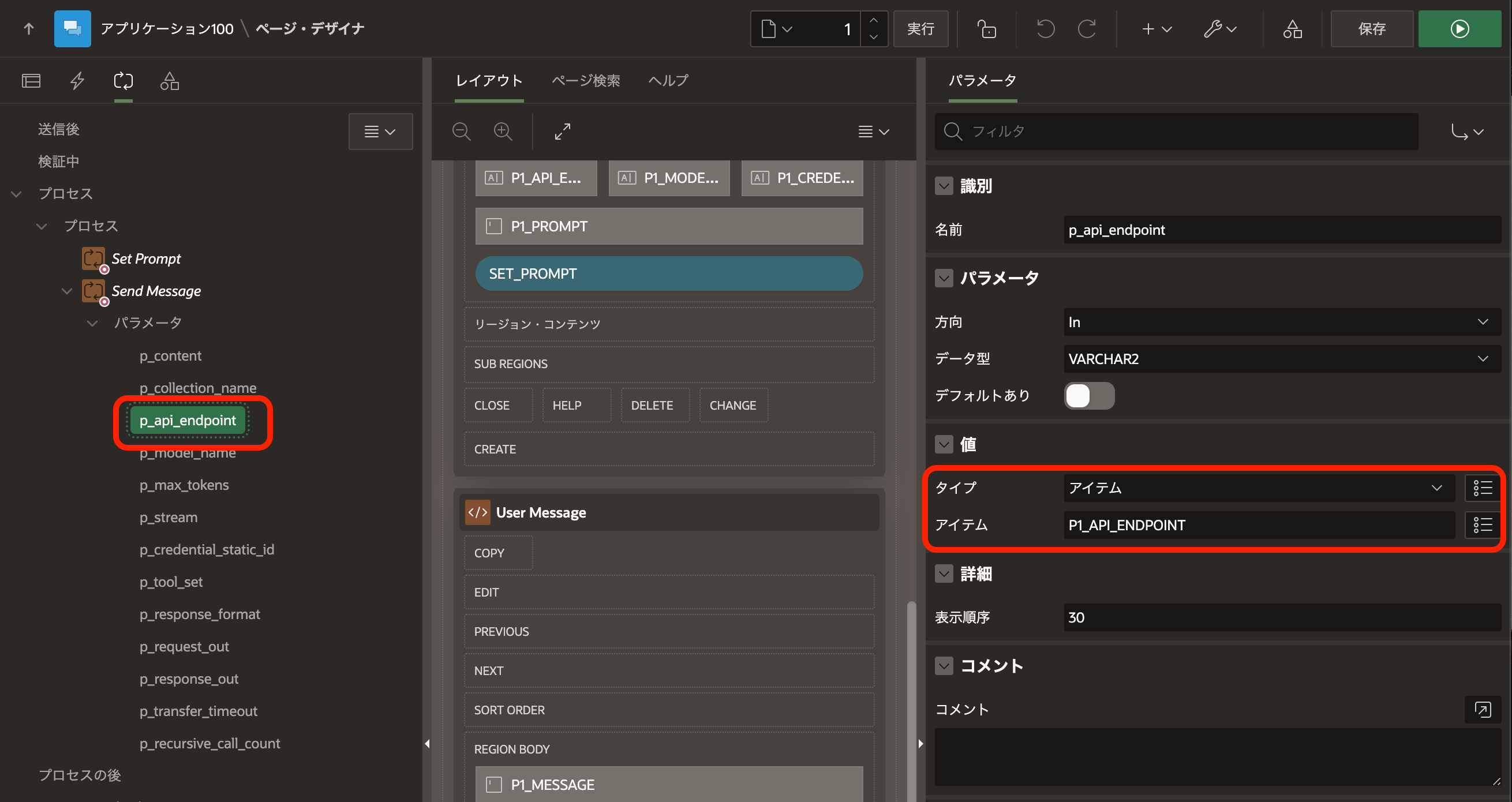Expand the layout pane to full size
The height and width of the screenshot is (802, 1512).
click(x=562, y=131)
